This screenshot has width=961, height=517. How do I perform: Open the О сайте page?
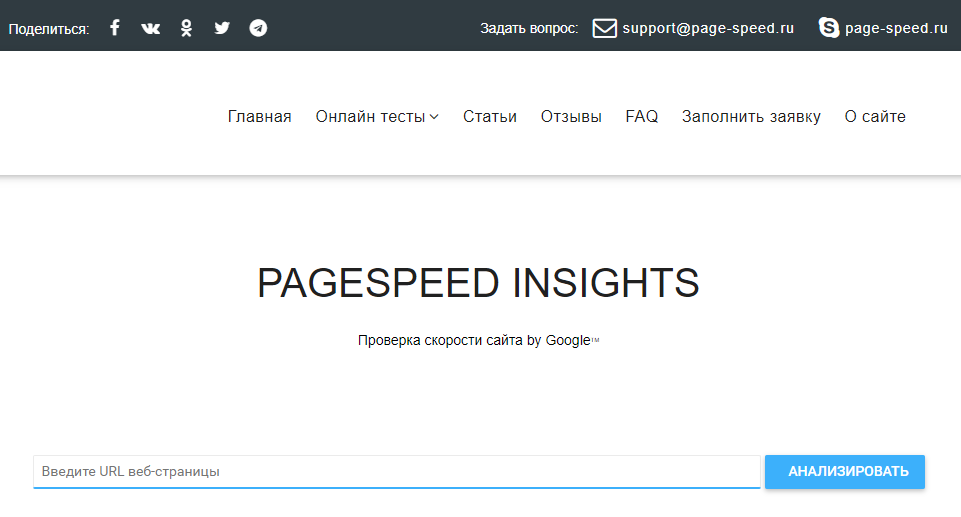pyautogui.click(x=875, y=116)
